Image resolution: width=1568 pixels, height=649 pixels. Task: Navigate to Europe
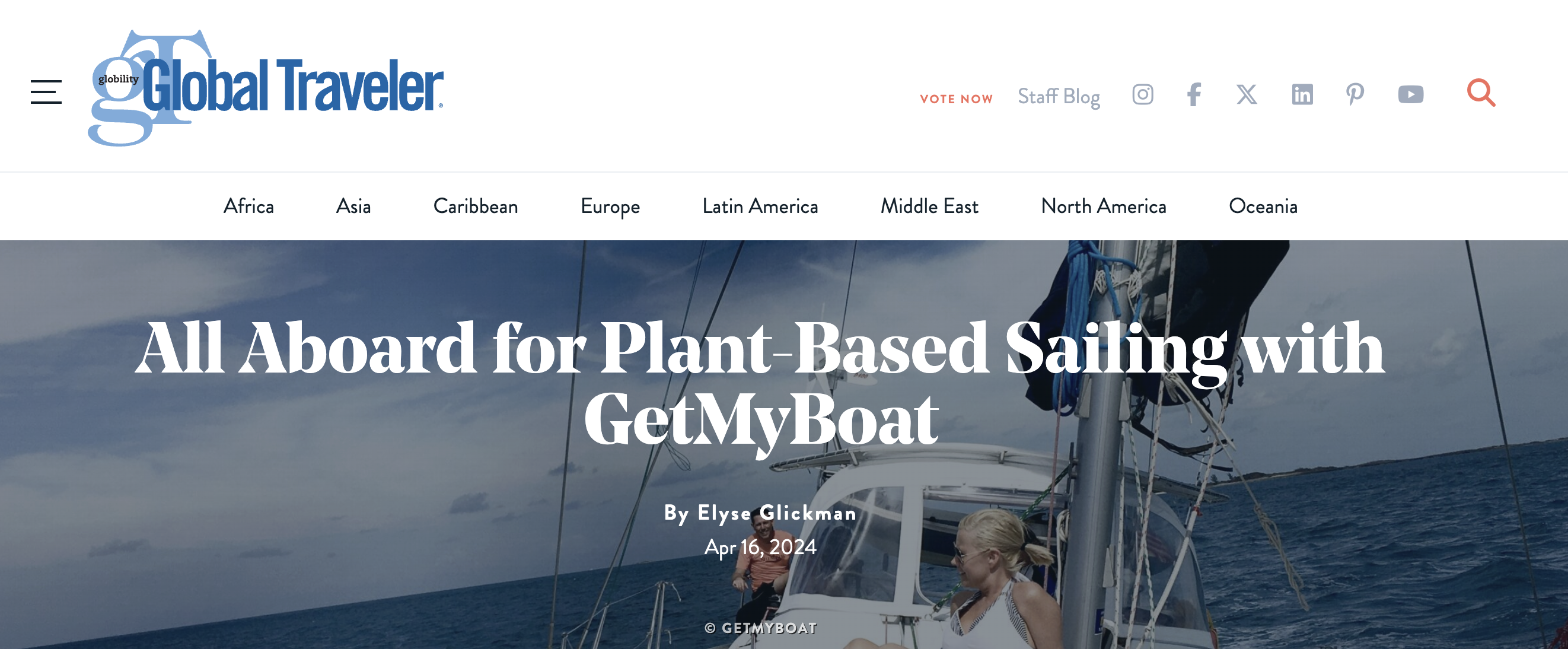coord(610,206)
